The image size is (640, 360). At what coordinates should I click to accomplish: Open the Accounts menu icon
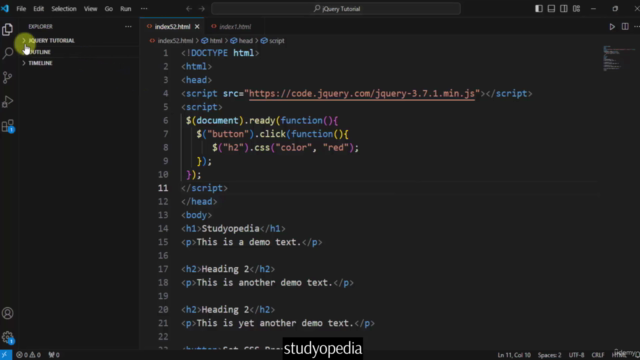point(7,313)
